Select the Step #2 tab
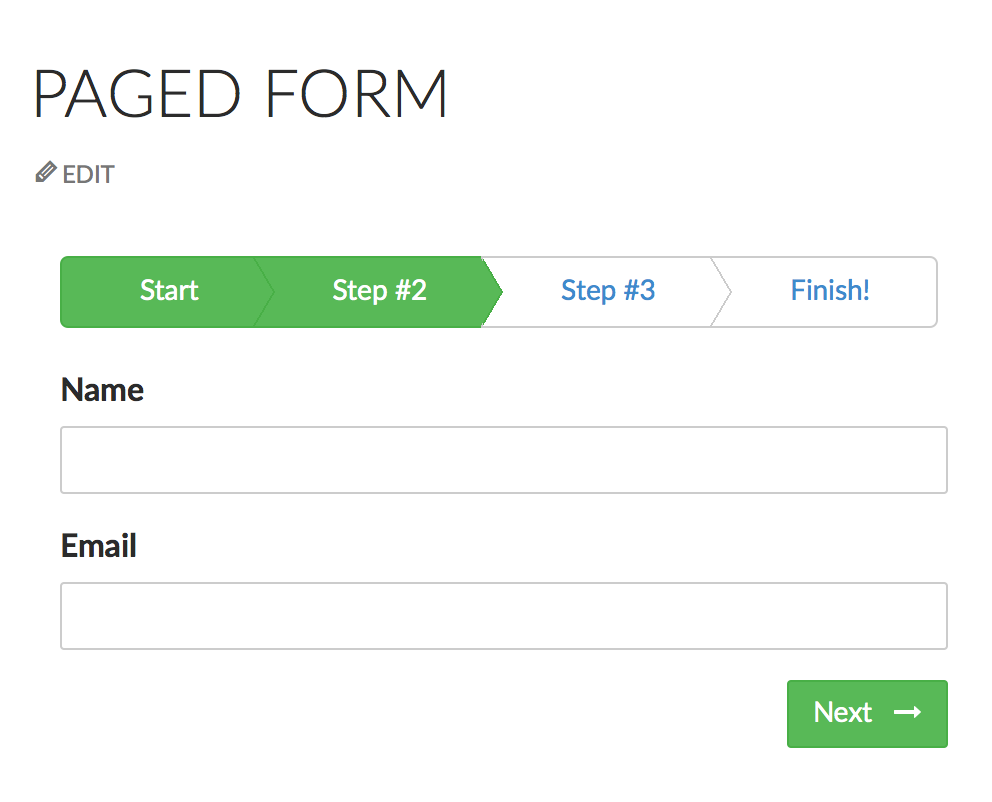 (x=379, y=291)
